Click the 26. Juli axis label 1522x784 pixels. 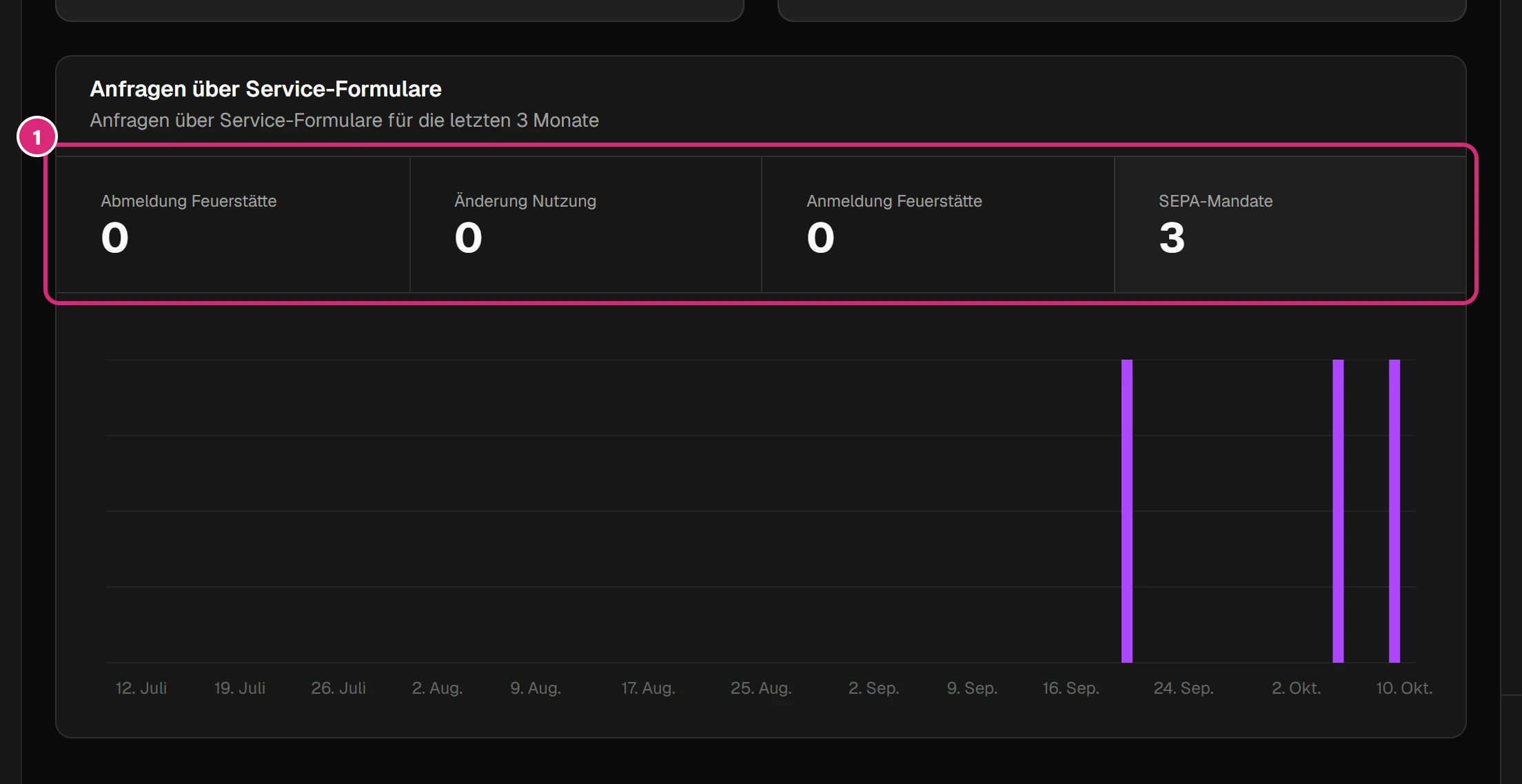(338, 688)
